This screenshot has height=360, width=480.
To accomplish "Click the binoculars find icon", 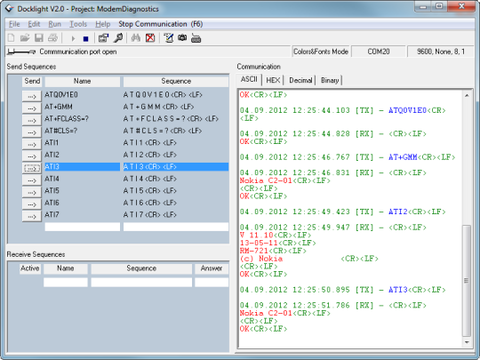I will [136, 38].
